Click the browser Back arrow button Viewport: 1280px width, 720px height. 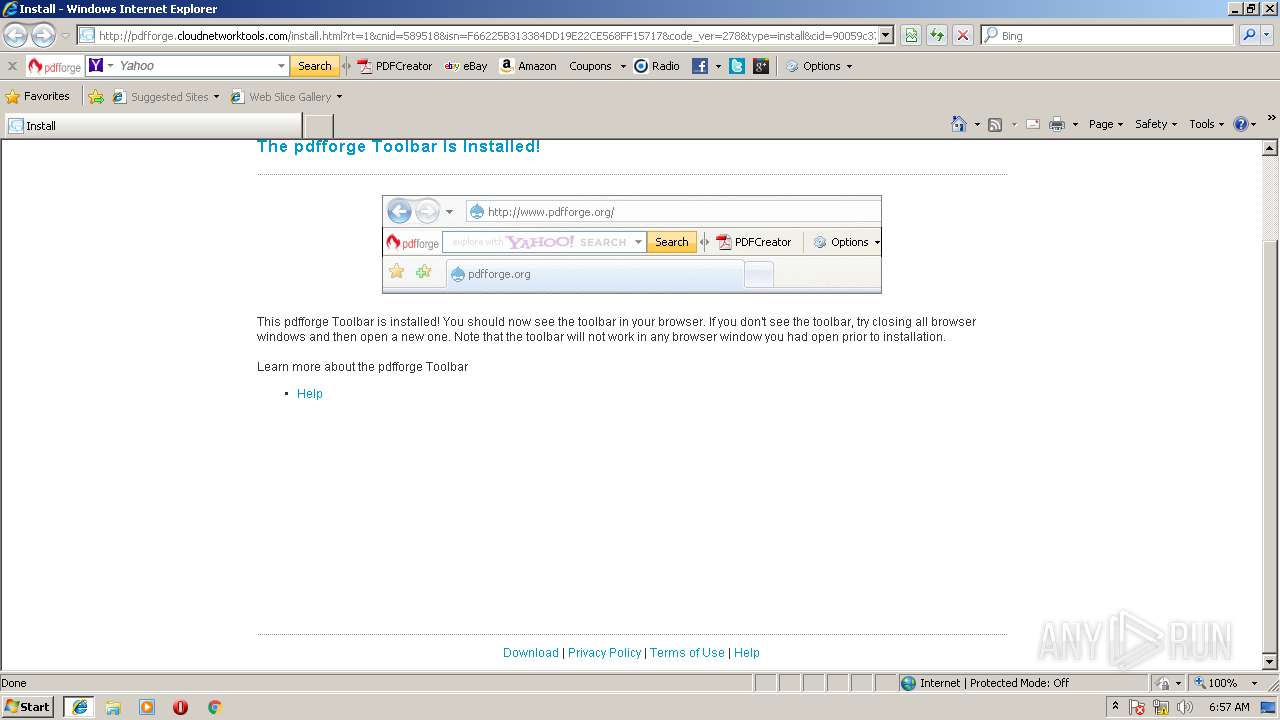pos(15,36)
